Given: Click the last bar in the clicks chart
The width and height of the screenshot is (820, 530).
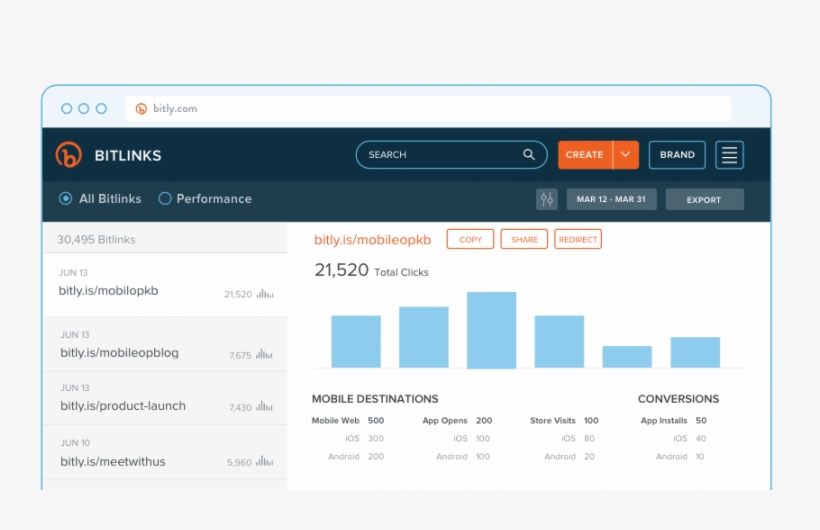Looking at the screenshot, I should click(x=695, y=353).
